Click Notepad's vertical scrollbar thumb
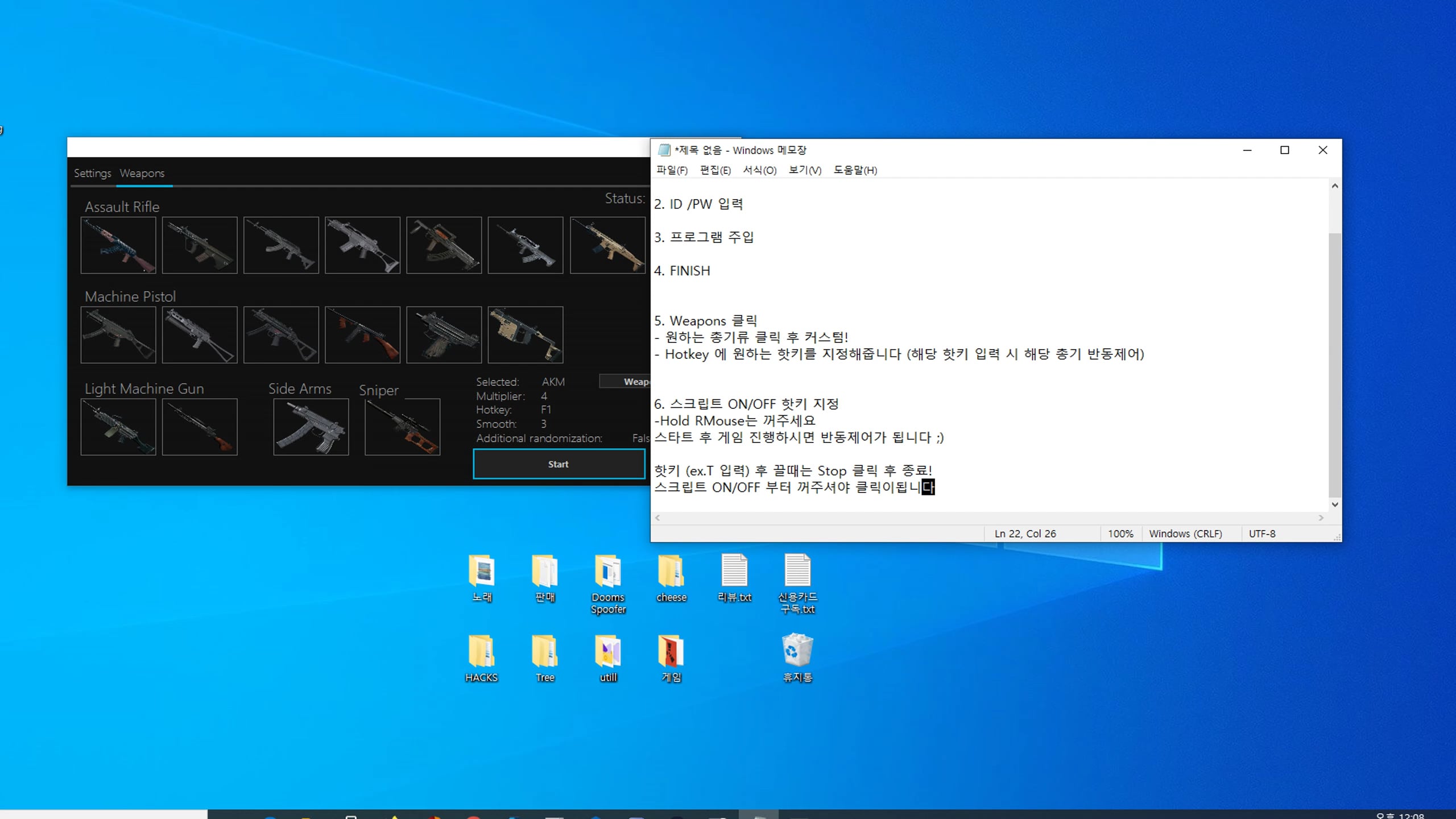 1335,364
